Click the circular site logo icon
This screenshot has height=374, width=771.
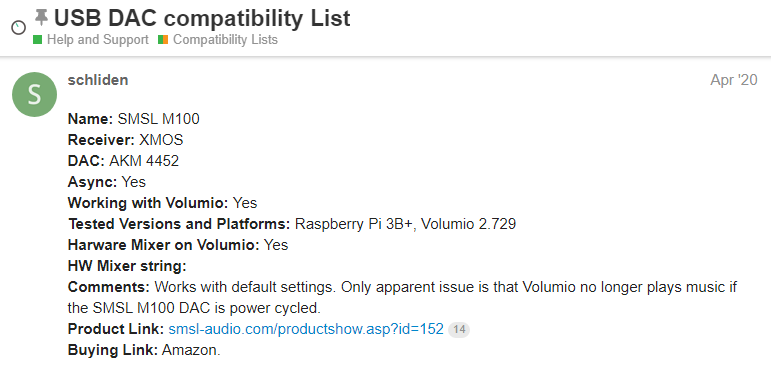pyautogui.click(x=19, y=28)
